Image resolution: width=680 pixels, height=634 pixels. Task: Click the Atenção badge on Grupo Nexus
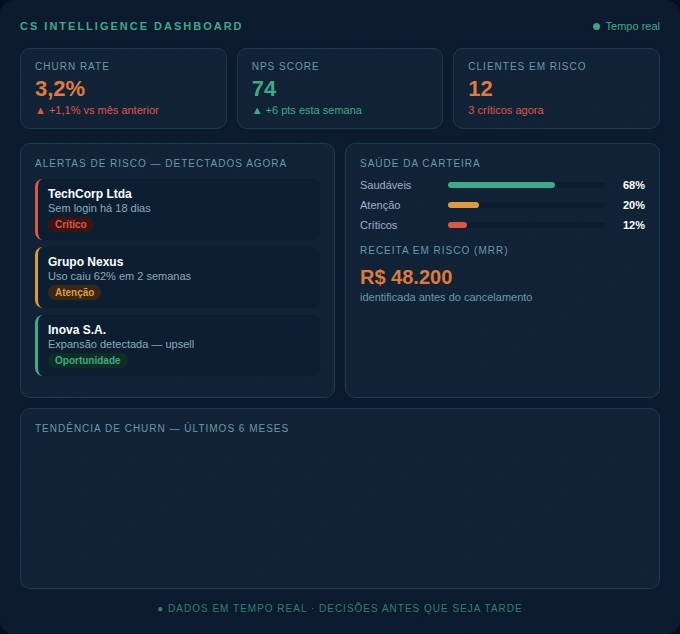tap(74, 293)
